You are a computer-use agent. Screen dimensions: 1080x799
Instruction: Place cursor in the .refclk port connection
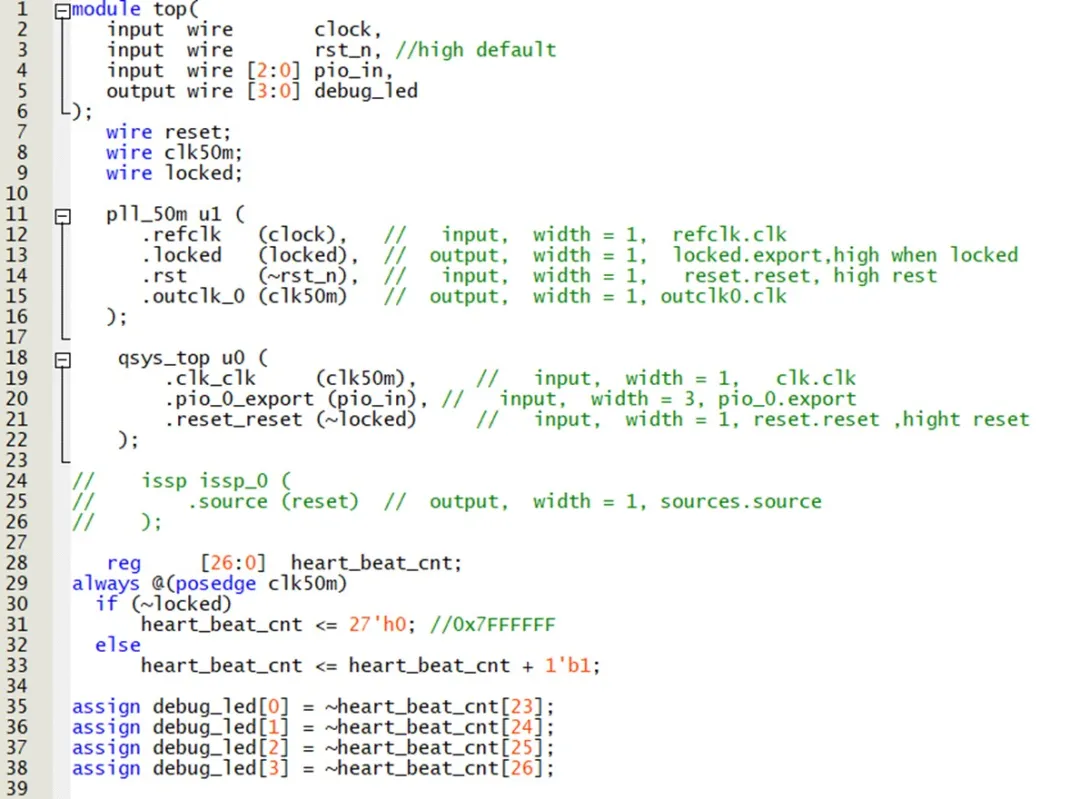pos(181,235)
